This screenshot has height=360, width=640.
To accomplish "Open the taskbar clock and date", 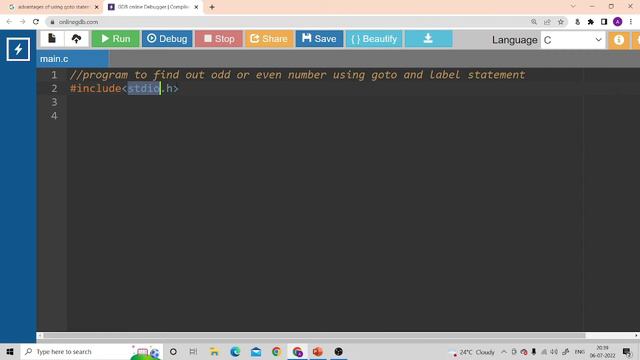I will 602,352.
